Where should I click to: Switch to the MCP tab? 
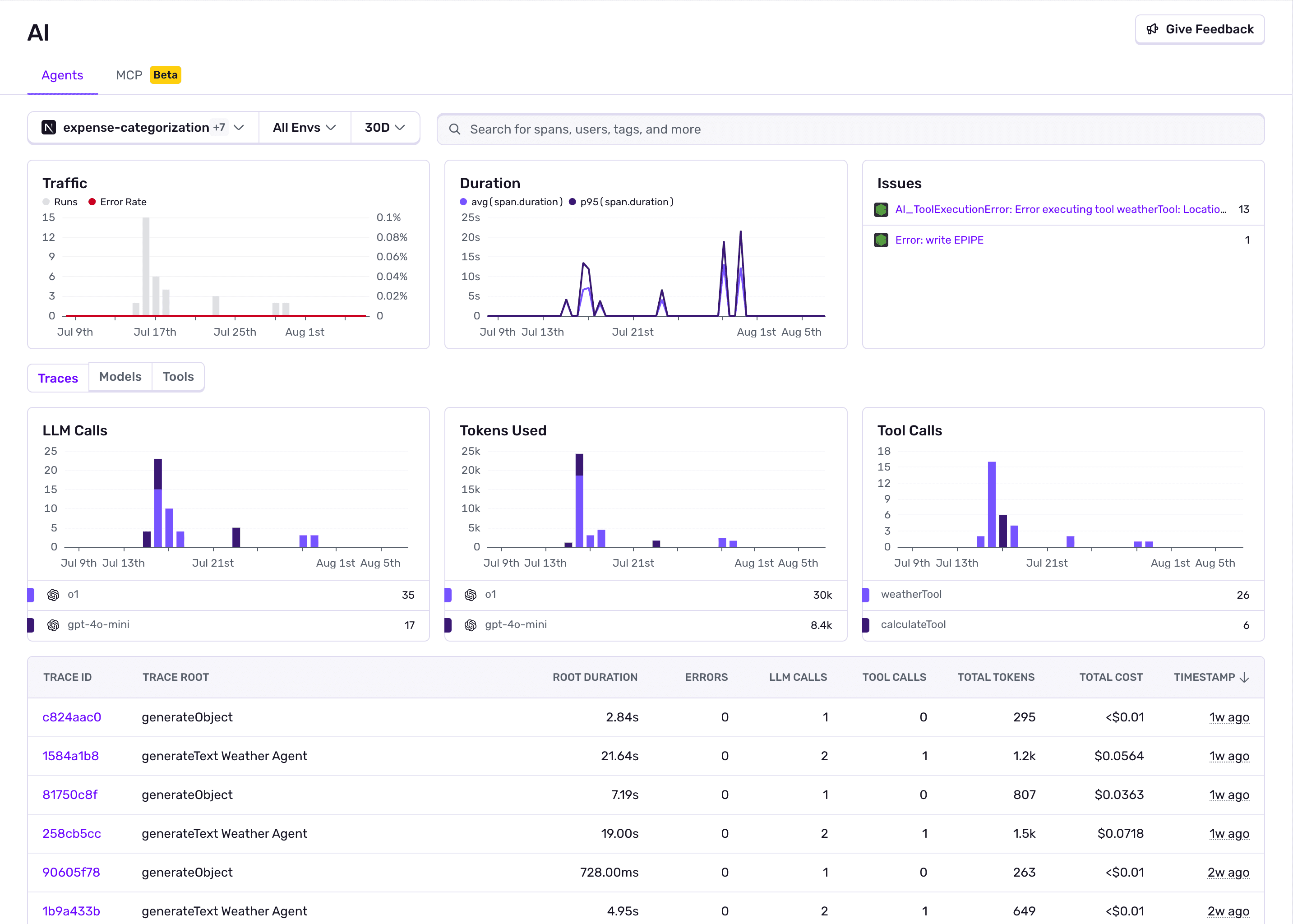tap(129, 74)
